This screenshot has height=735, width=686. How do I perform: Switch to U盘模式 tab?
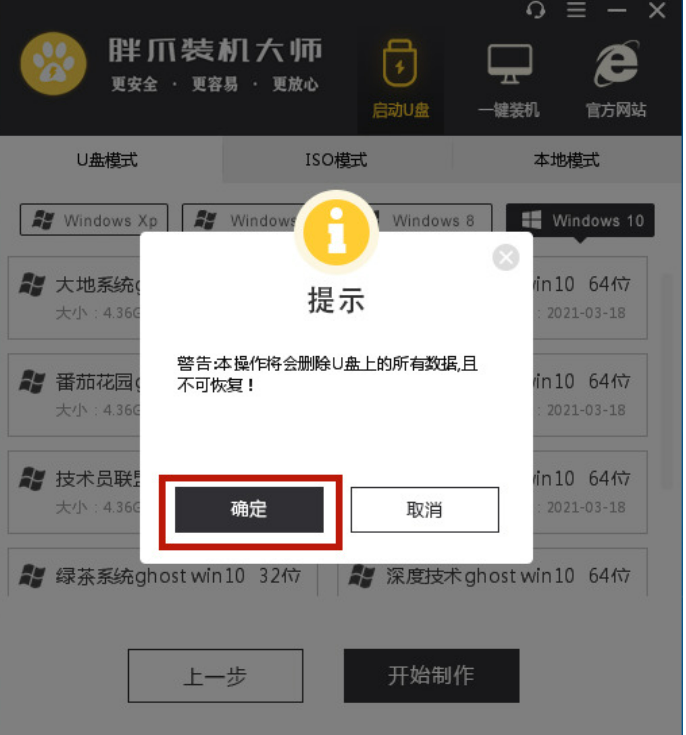pyautogui.click(x=107, y=160)
